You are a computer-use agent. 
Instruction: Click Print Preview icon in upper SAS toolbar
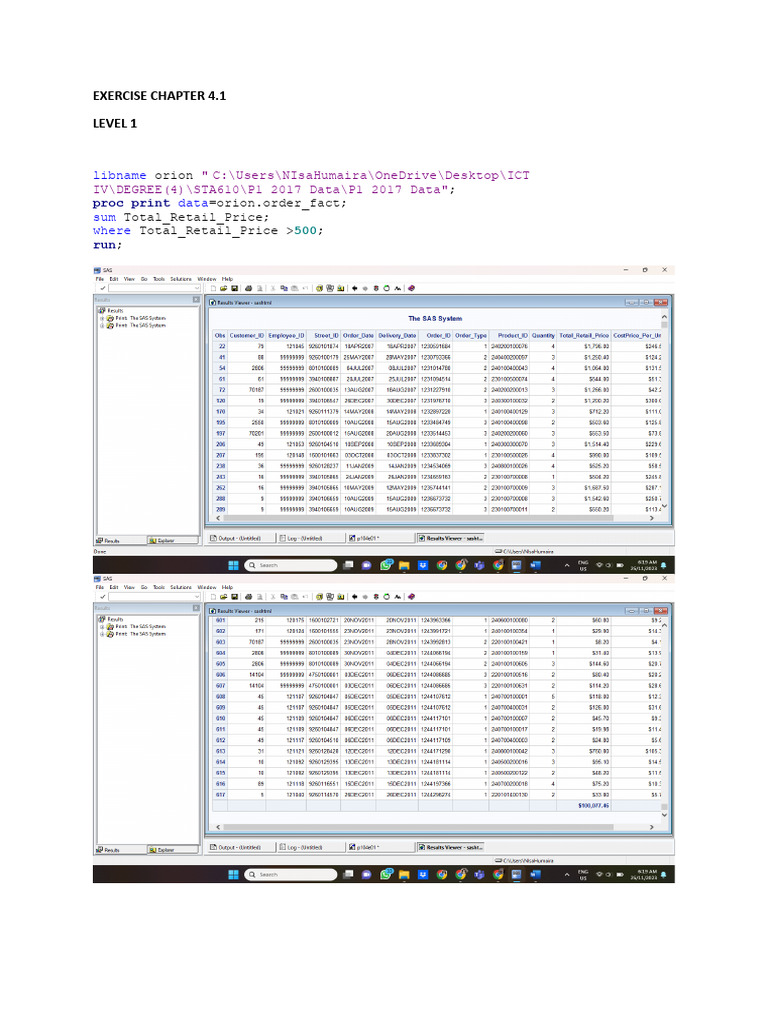tap(259, 288)
